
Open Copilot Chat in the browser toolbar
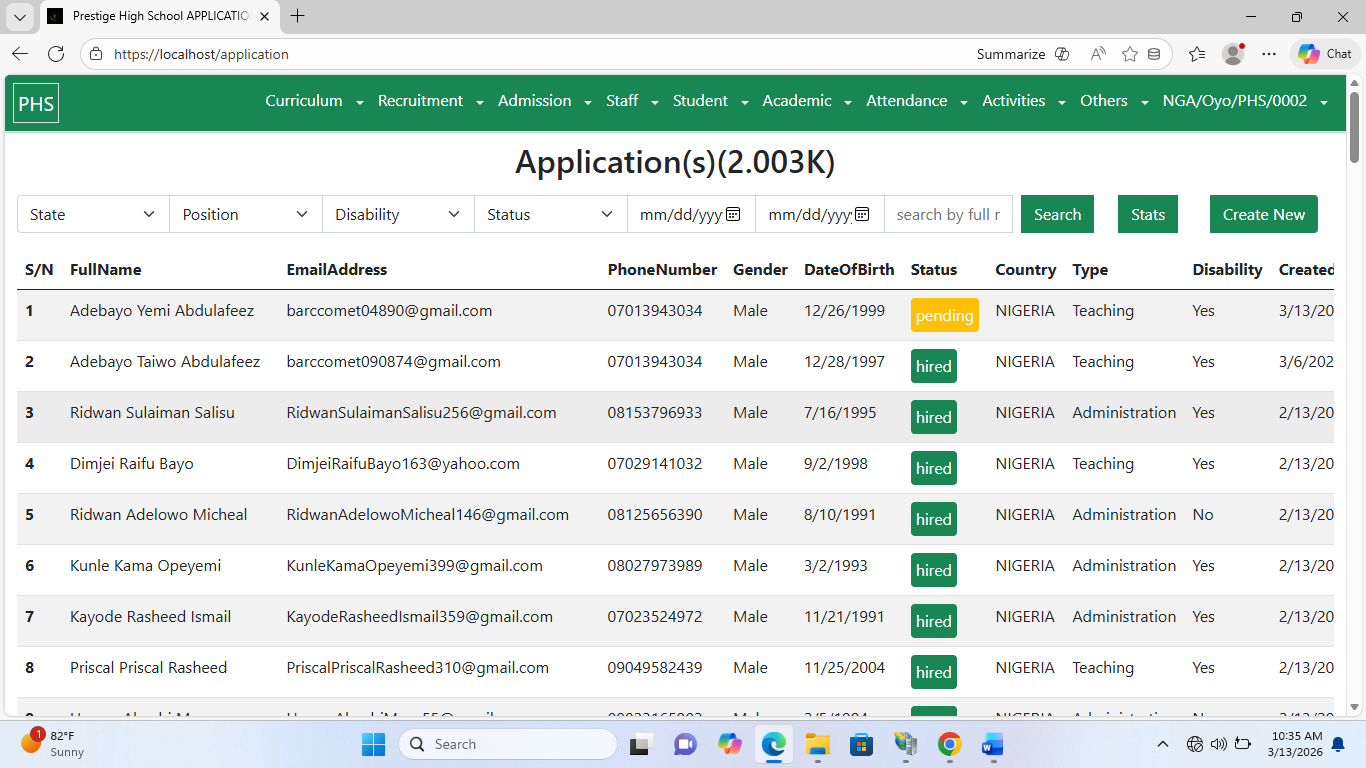coord(1325,54)
